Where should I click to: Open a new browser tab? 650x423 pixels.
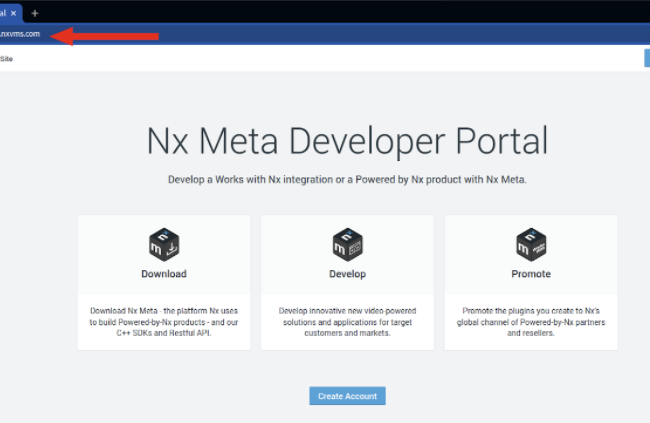tap(35, 13)
